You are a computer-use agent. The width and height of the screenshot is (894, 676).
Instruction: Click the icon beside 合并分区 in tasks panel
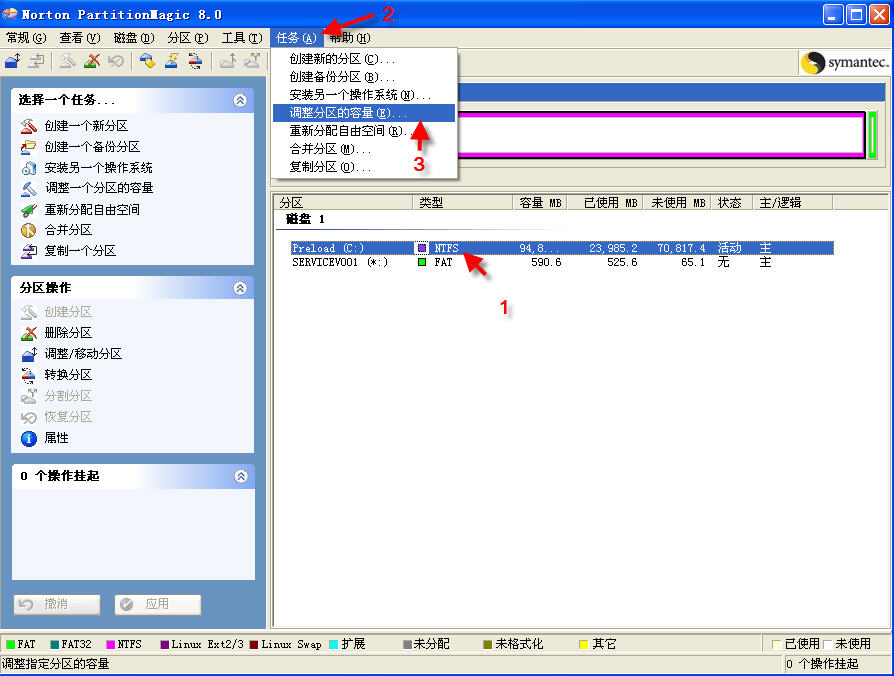29,230
